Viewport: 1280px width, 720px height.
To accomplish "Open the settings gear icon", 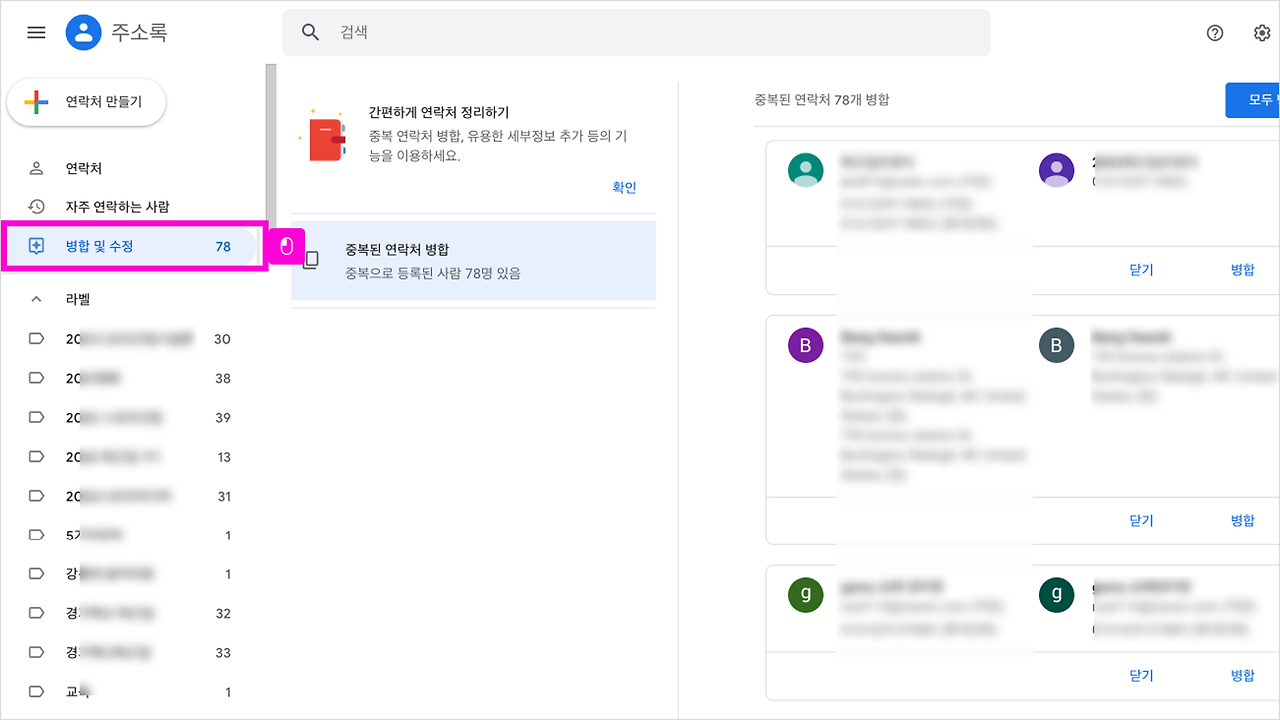I will coord(1261,33).
